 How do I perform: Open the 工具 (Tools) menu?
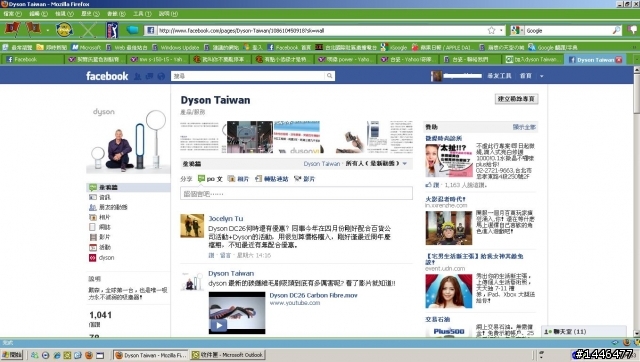(142, 13)
